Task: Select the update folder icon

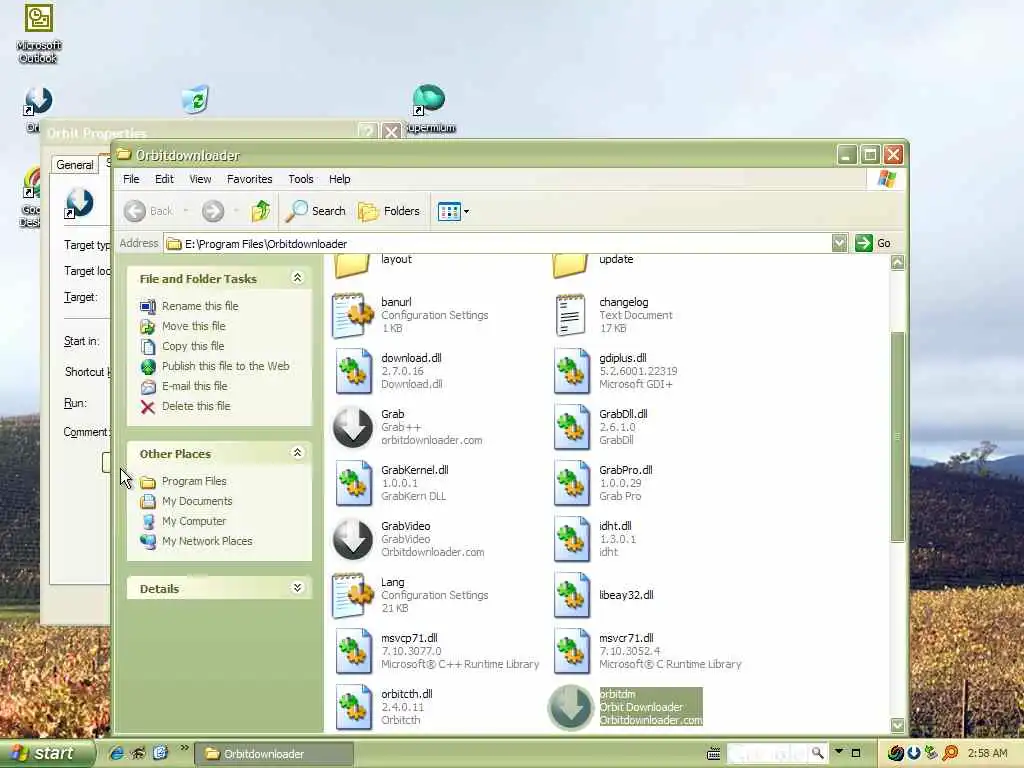Action: [x=570, y=264]
